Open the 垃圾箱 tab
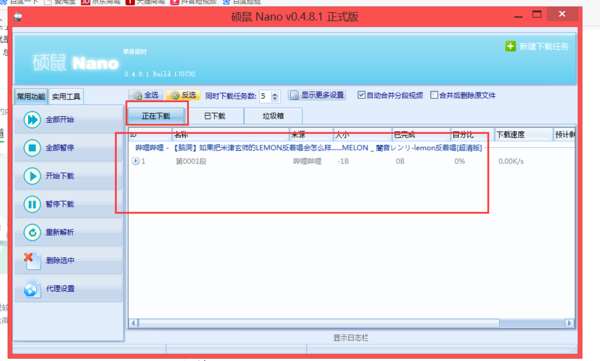Screen dimensions: 600x361 273,116
